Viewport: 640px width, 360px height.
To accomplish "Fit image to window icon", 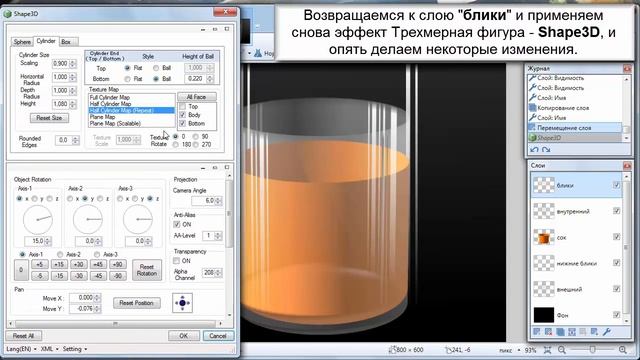I will click(x=548, y=350).
